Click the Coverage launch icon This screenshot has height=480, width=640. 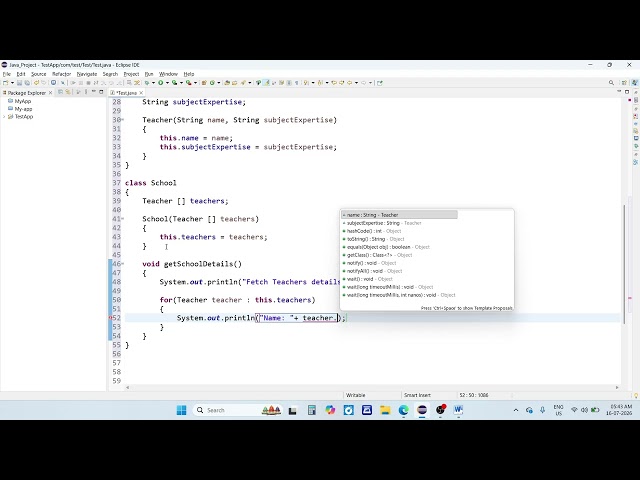point(176,83)
